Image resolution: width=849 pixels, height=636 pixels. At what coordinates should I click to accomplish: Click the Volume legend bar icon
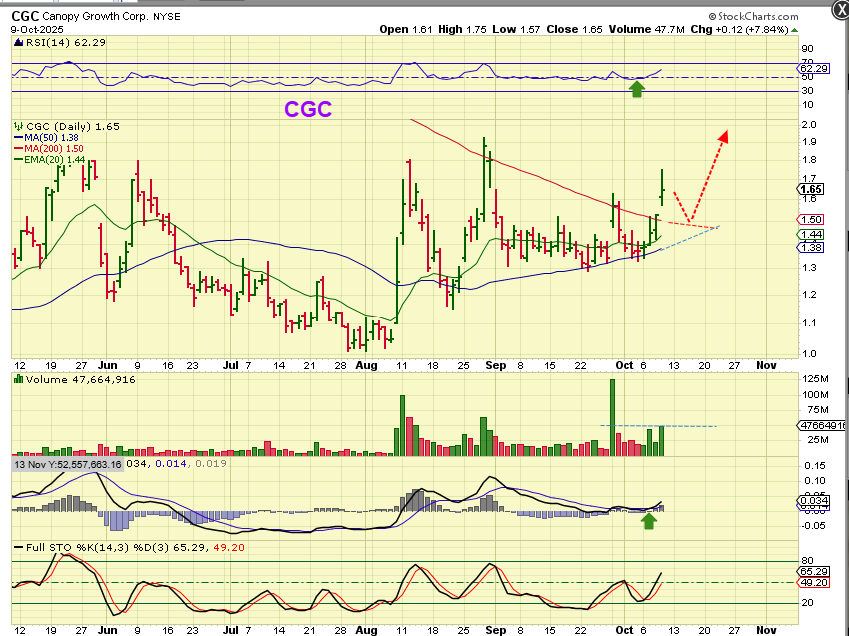coord(18,379)
